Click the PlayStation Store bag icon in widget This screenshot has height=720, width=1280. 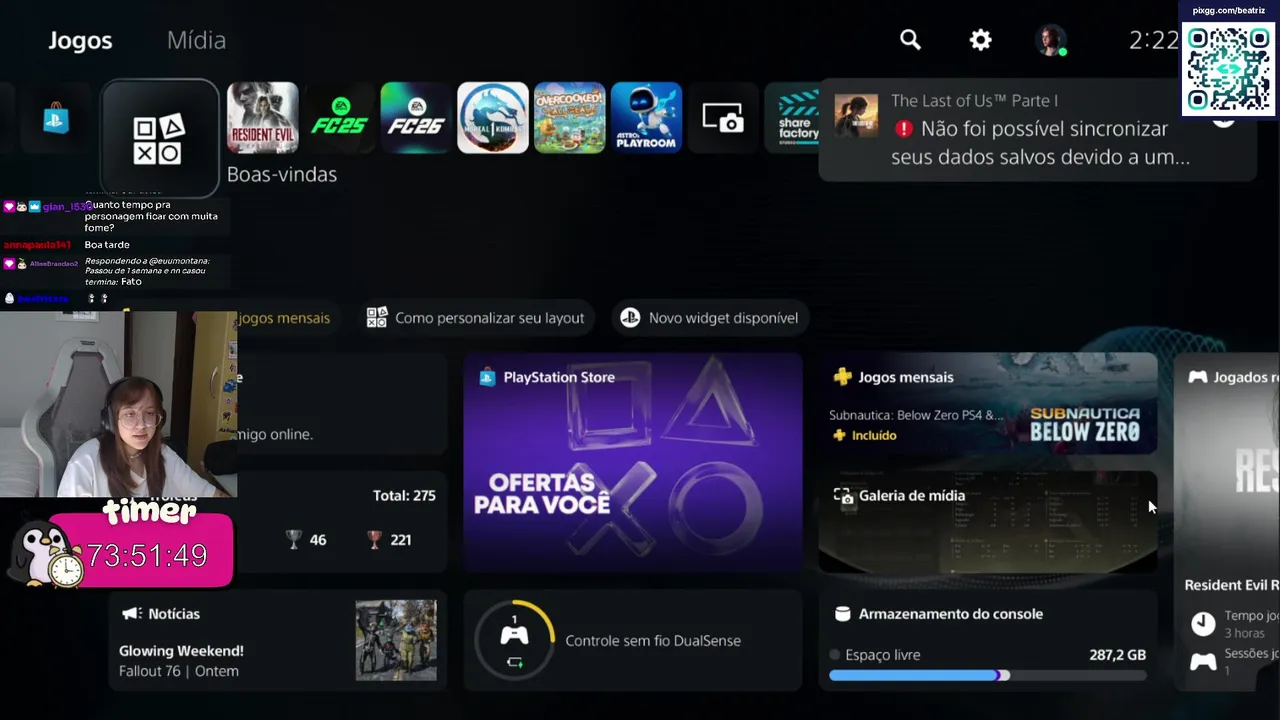point(487,377)
